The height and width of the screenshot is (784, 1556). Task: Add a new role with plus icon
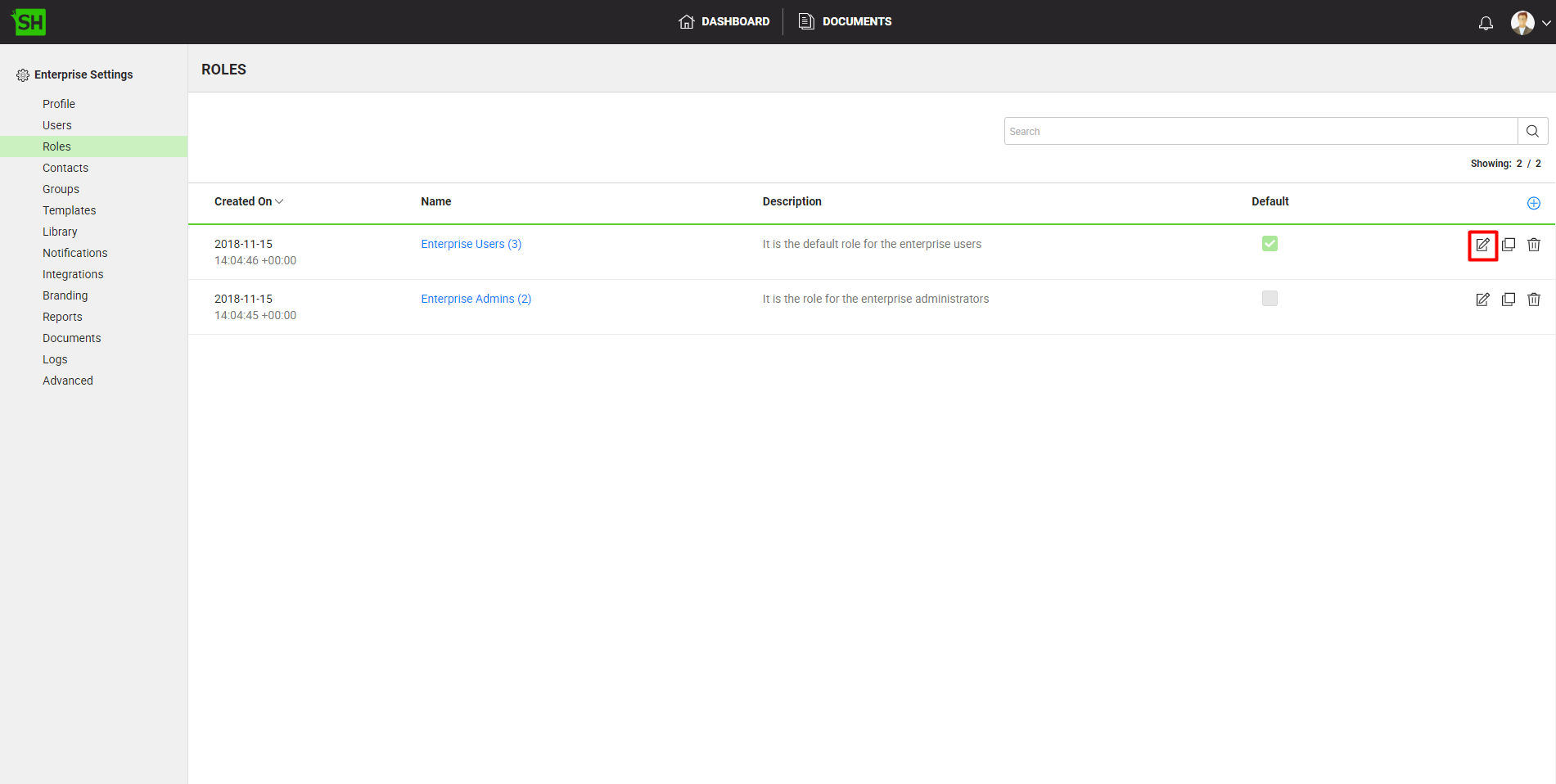pyautogui.click(x=1533, y=203)
